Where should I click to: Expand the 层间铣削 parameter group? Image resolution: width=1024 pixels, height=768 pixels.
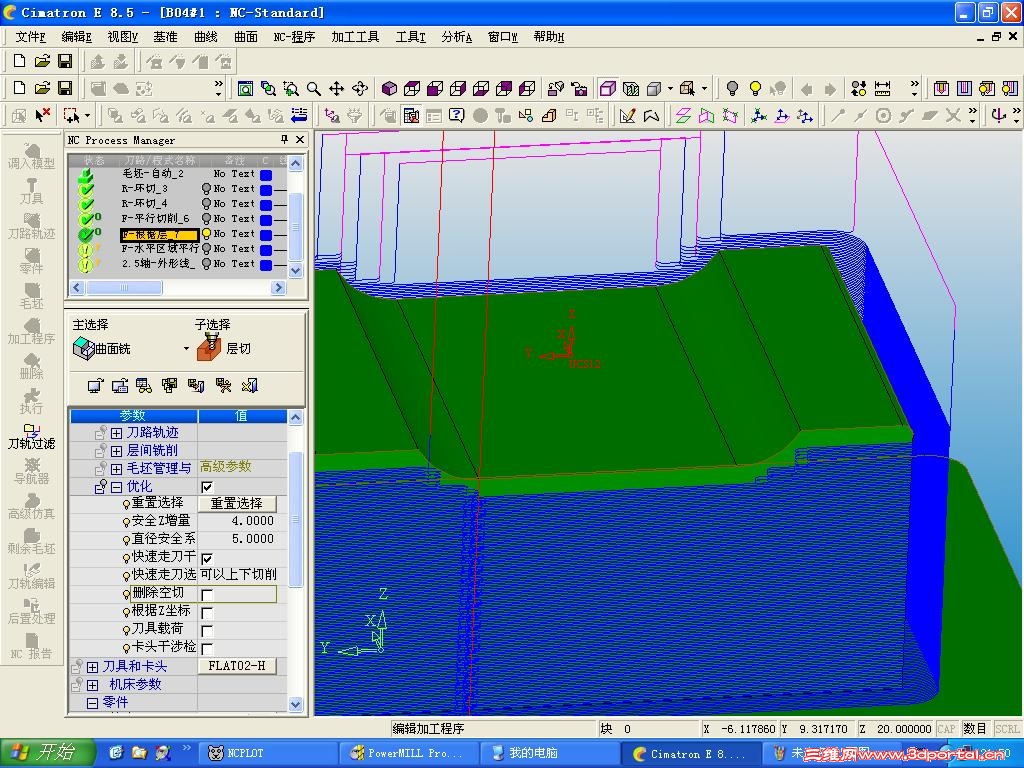pos(116,451)
